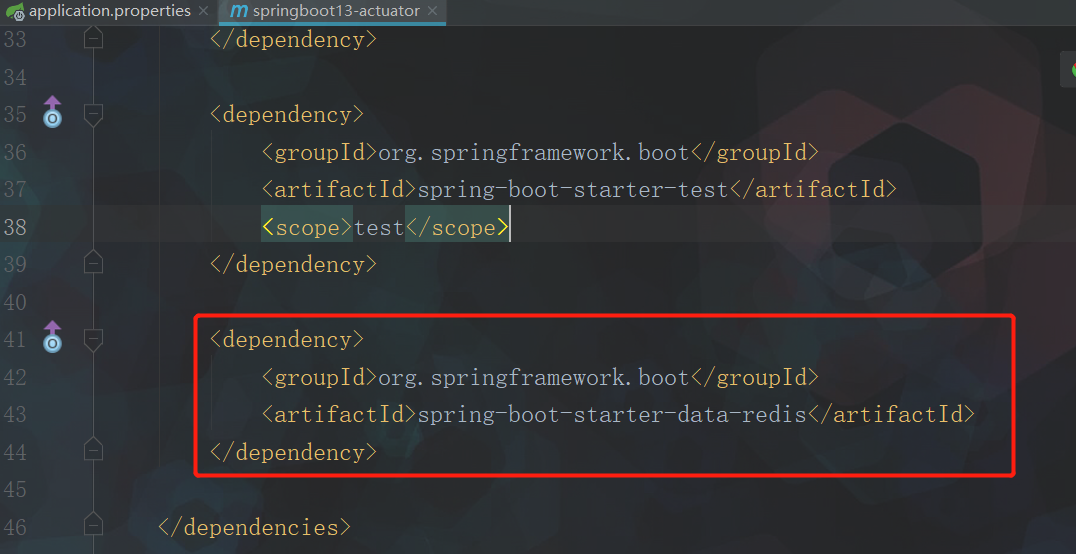Click the opening artifactId tag on line 37
Image resolution: width=1076 pixels, height=554 pixels.
coord(340,189)
